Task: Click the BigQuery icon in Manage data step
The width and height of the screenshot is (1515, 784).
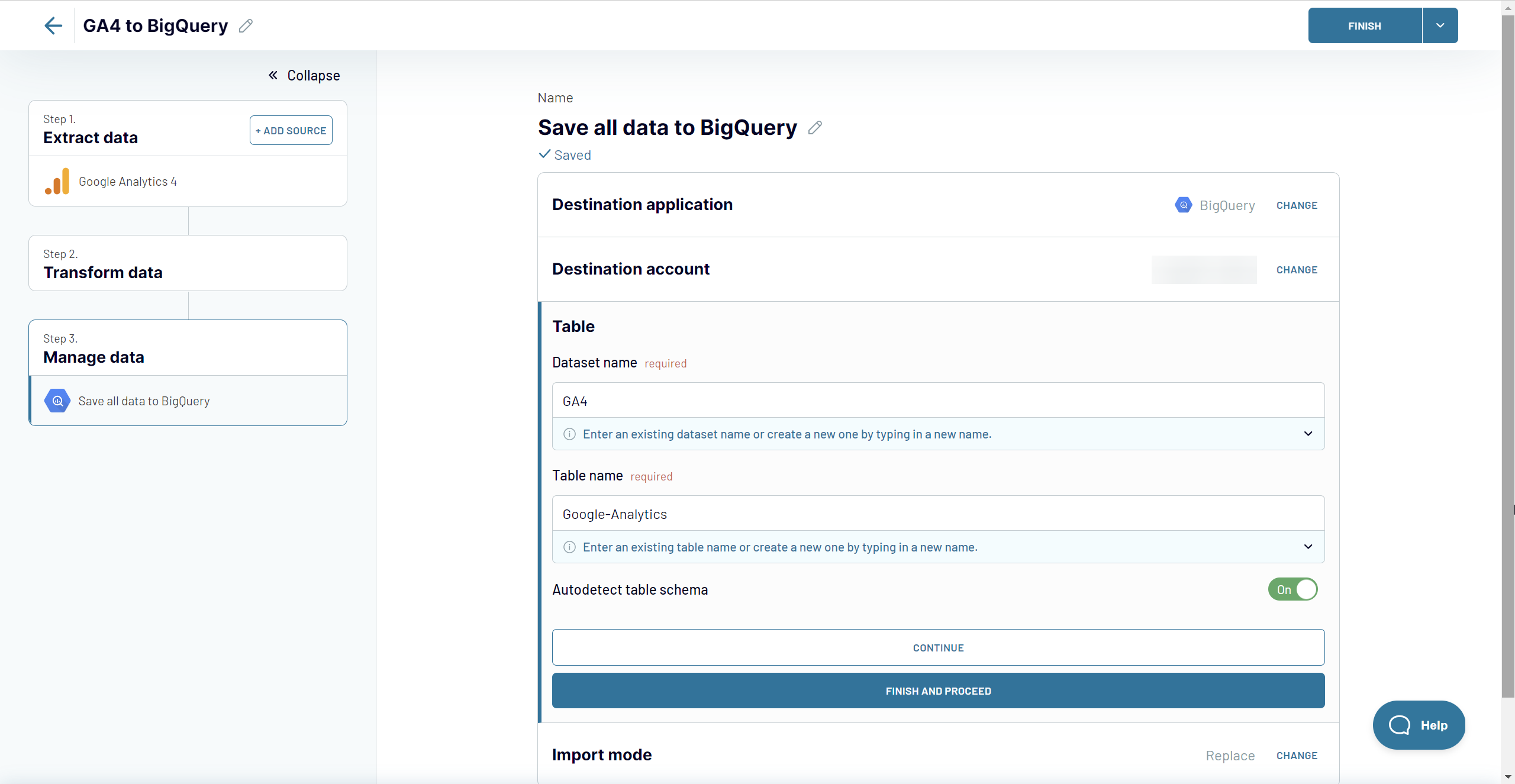Action: click(x=57, y=401)
